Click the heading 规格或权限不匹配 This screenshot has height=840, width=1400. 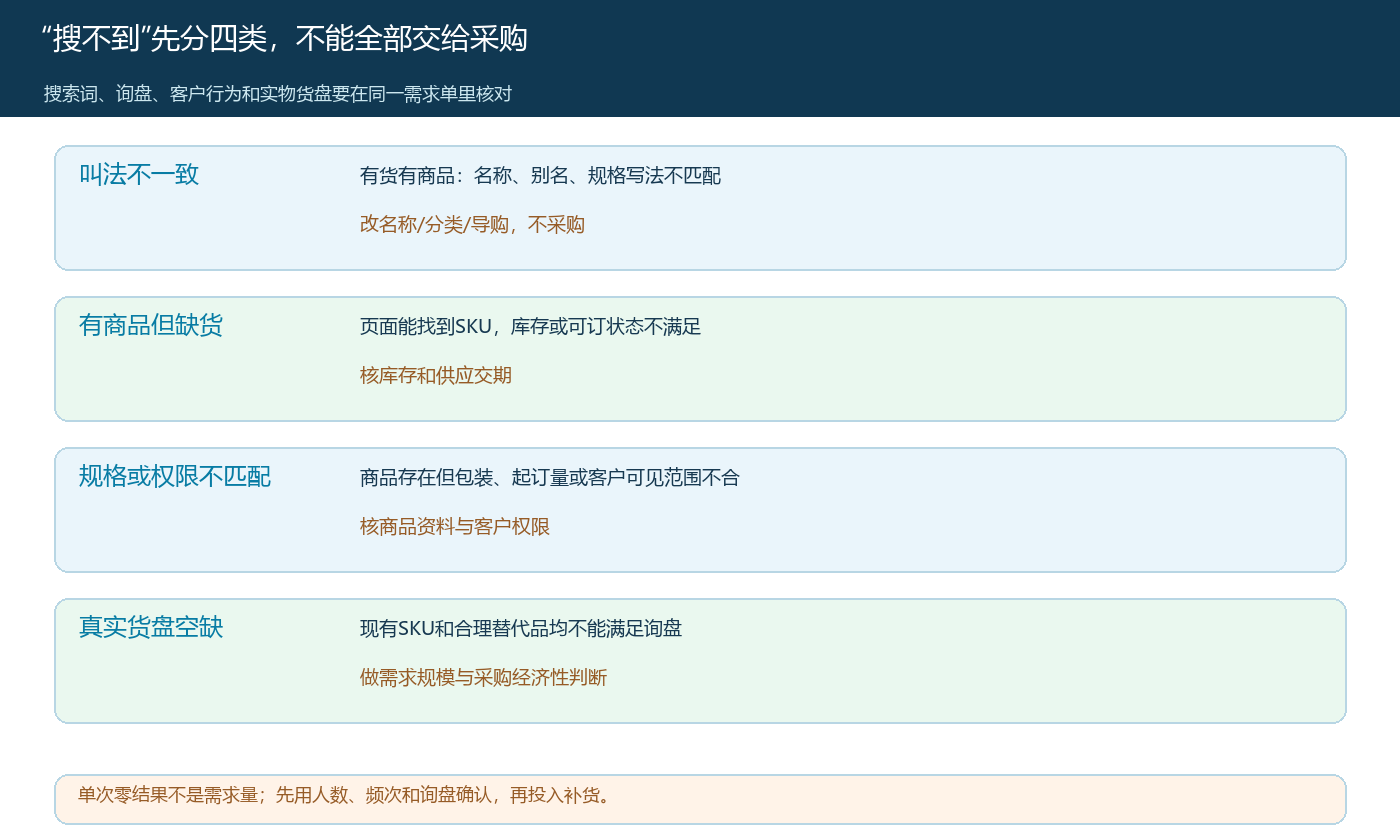click(175, 476)
